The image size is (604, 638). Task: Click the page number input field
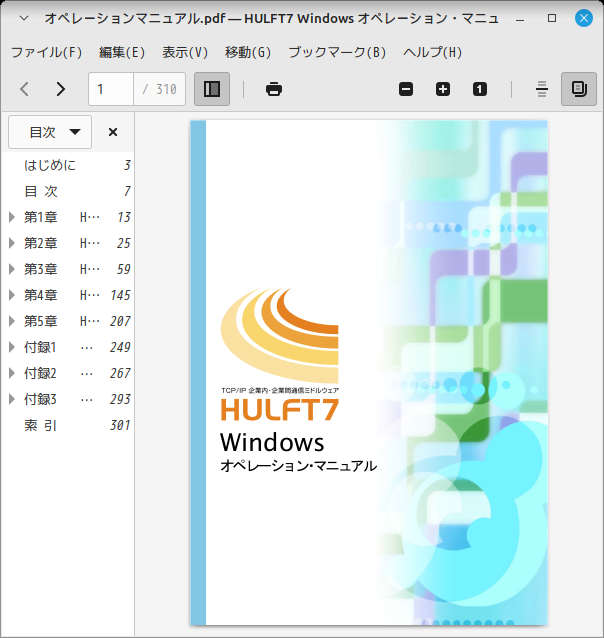coord(111,89)
